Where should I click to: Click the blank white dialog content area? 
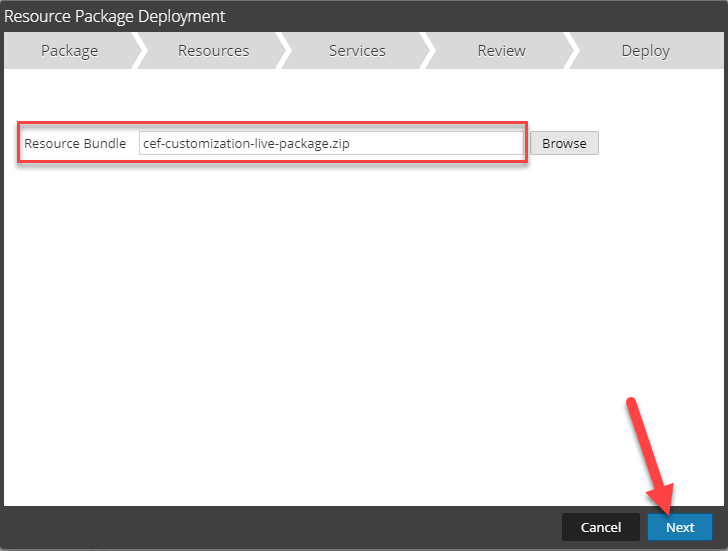tap(300, 330)
